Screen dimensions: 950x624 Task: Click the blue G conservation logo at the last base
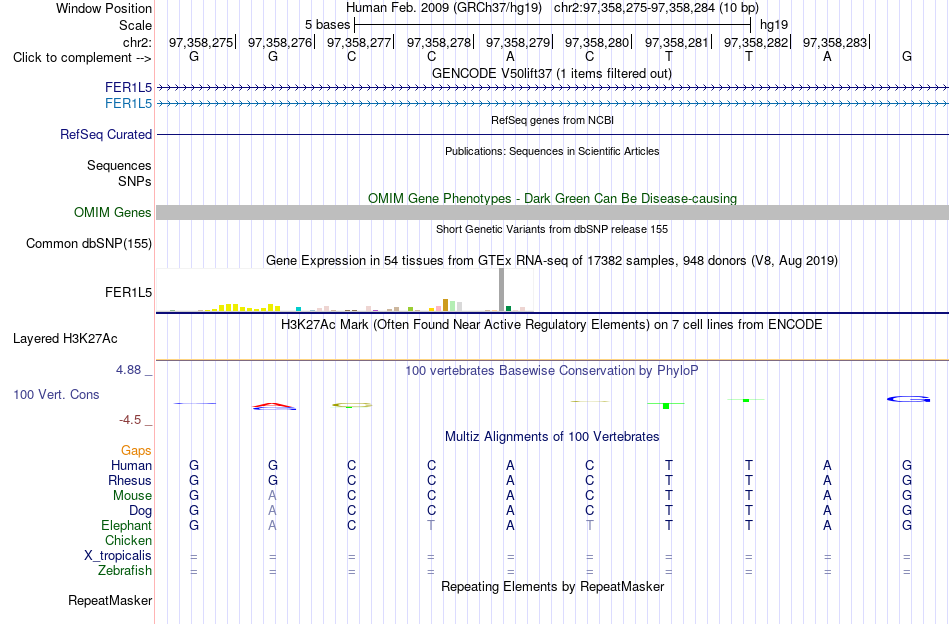[x=908, y=399]
